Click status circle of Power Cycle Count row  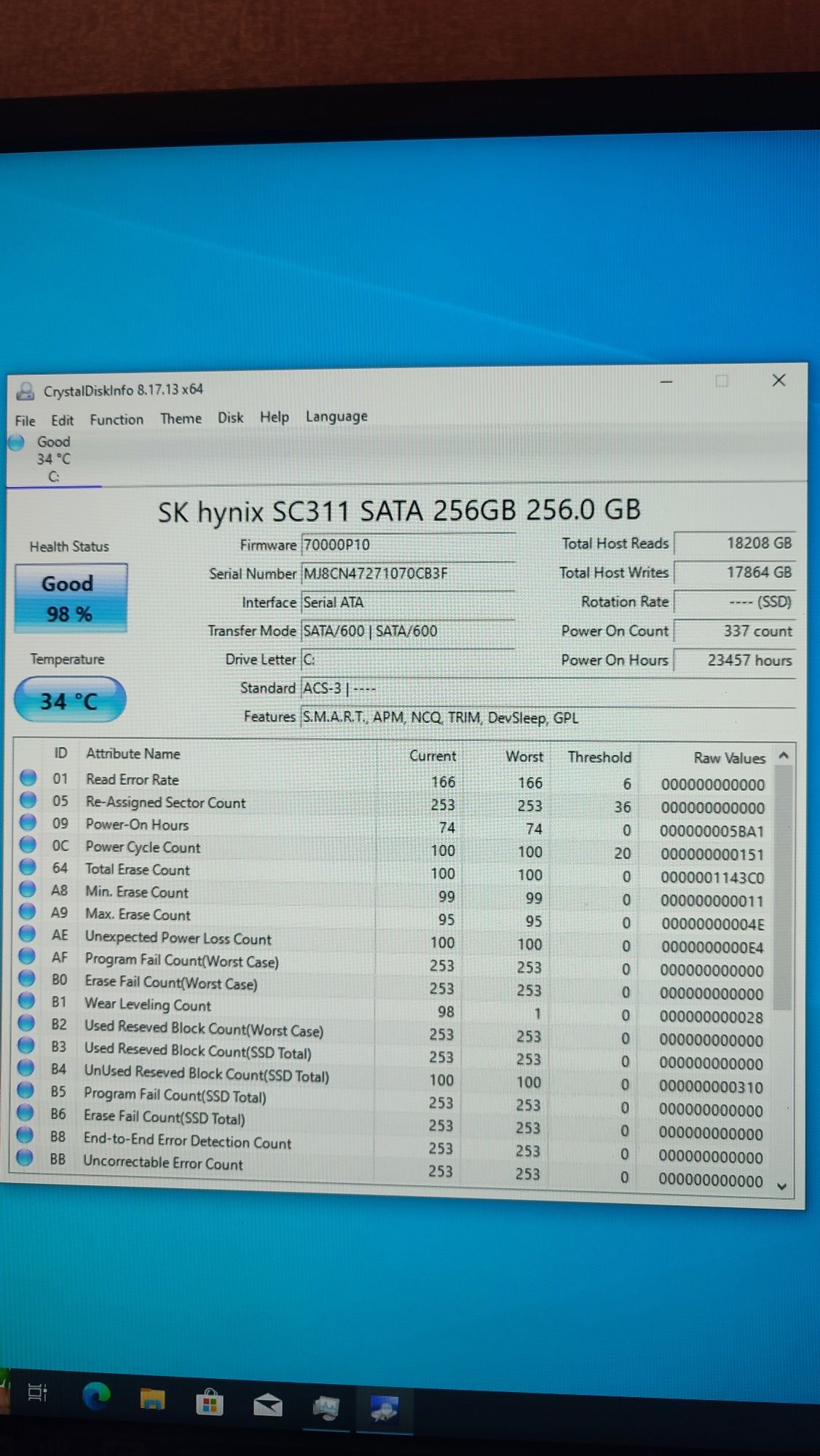[28, 844]
